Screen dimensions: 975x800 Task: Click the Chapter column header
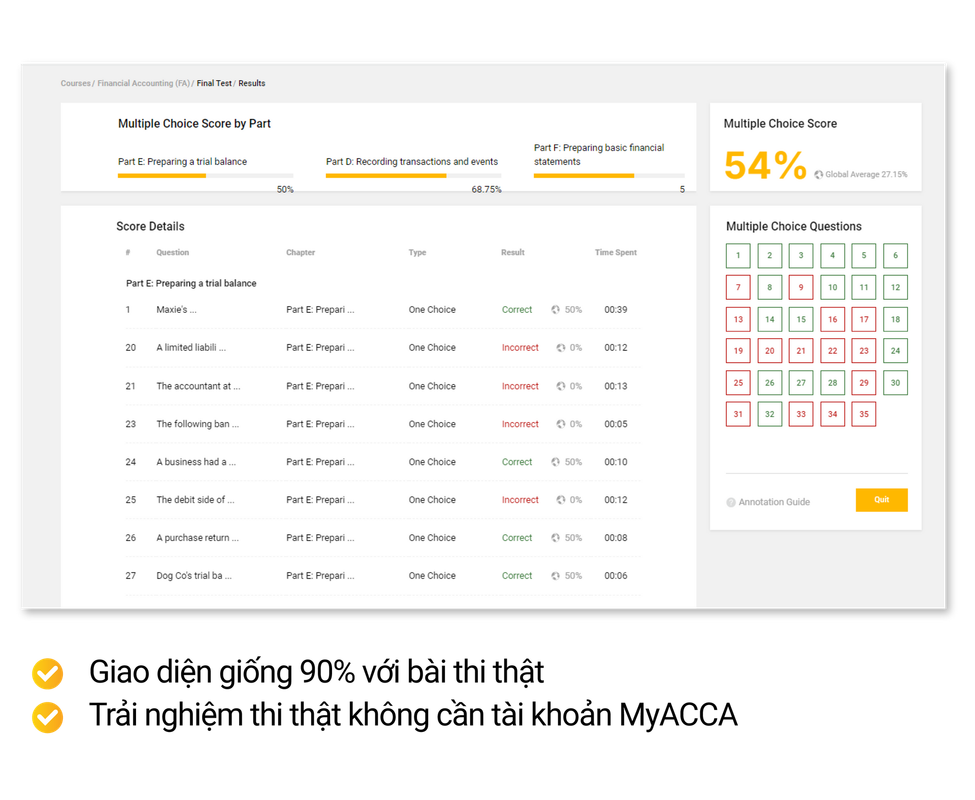click(x=300, y=252)
